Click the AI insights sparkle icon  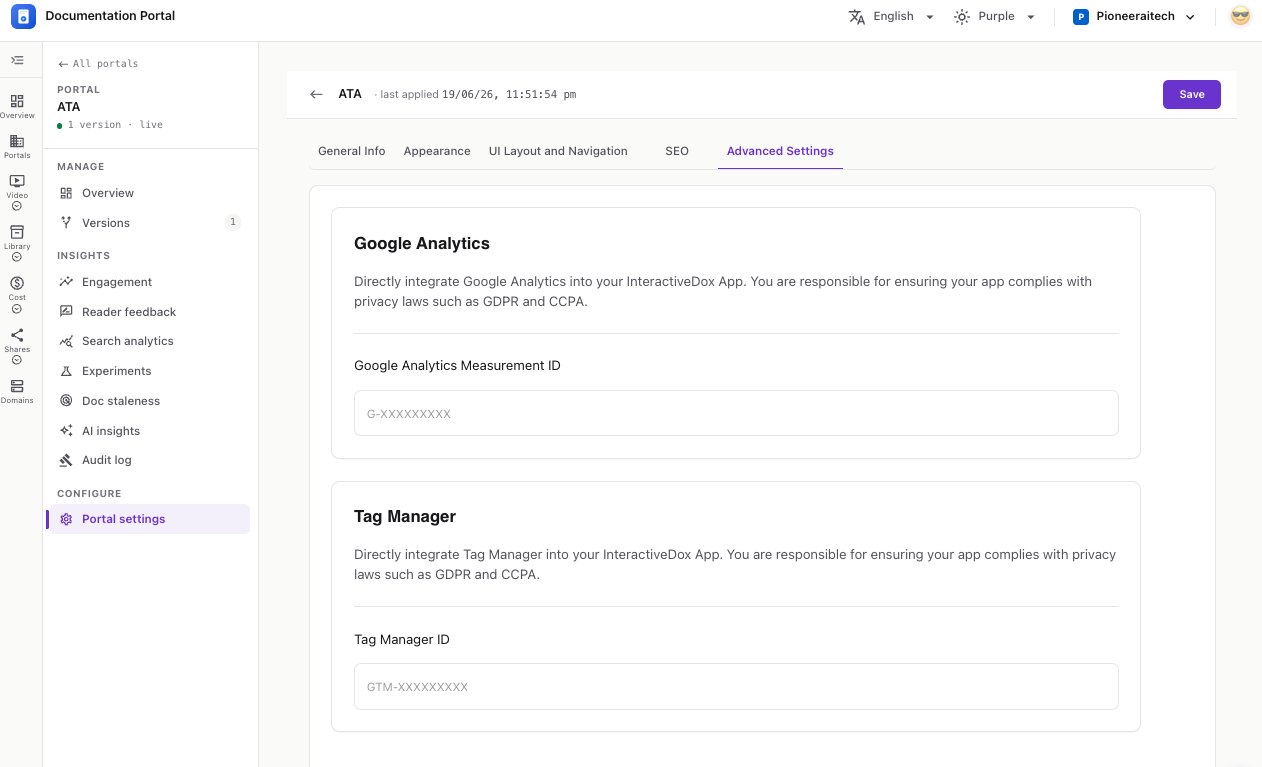pyautogui.click(x=66, y=431)
